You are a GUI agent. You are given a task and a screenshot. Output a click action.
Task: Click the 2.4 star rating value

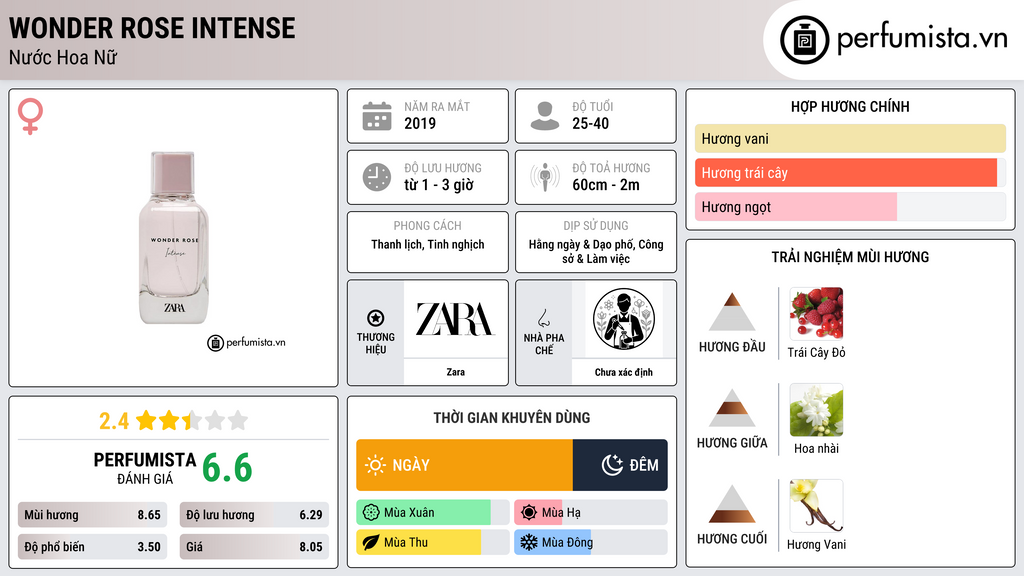point(114,421)
